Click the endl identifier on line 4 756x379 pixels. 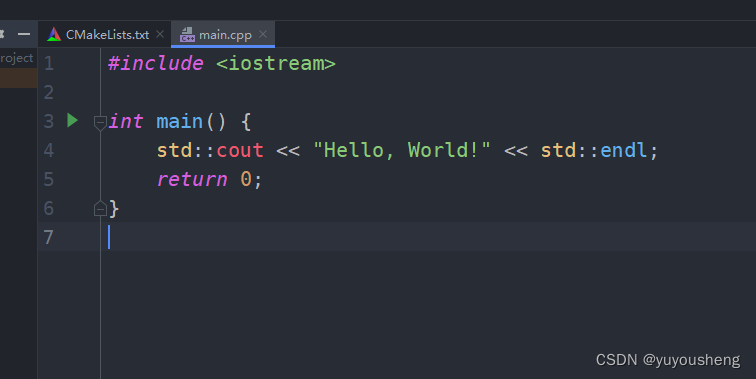tap(624, 150)
